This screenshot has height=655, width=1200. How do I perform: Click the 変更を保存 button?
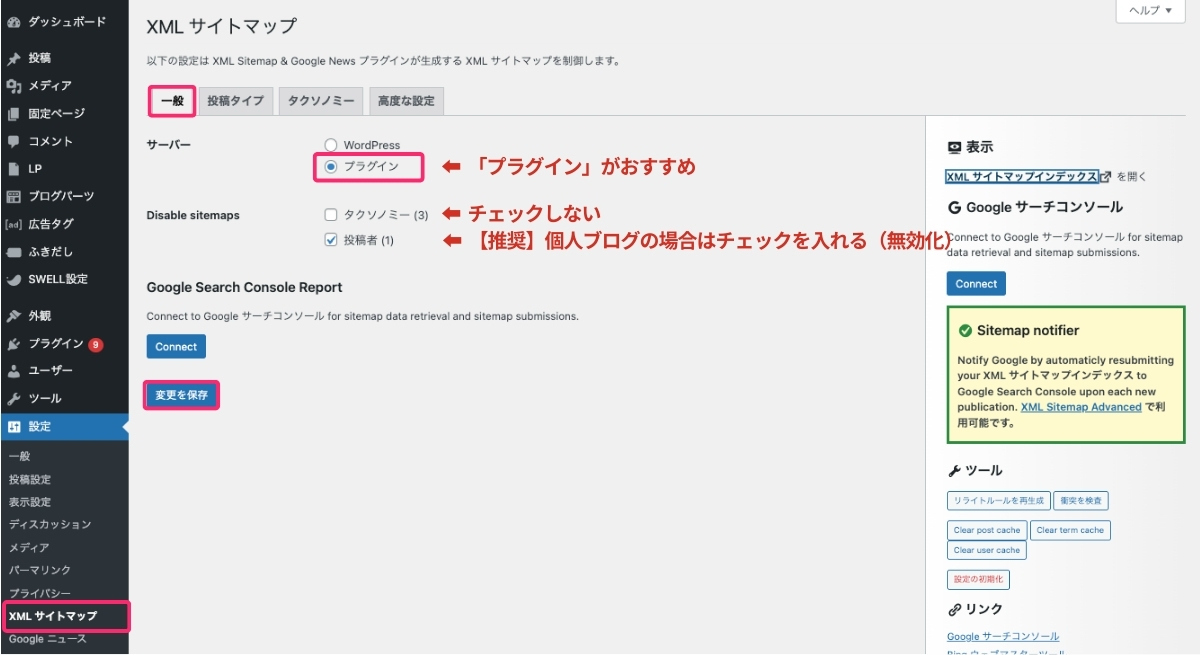(180, 395)
